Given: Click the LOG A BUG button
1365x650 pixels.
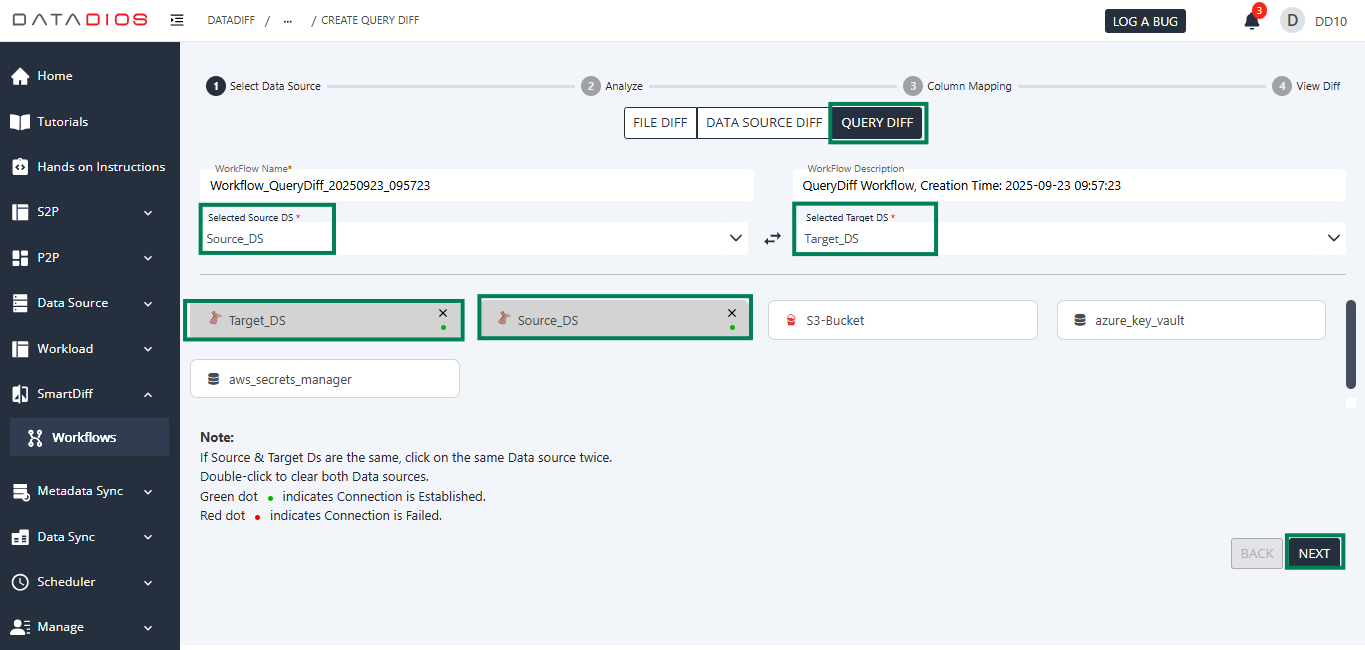Looking at the screenshot, I should (1144, 19).
